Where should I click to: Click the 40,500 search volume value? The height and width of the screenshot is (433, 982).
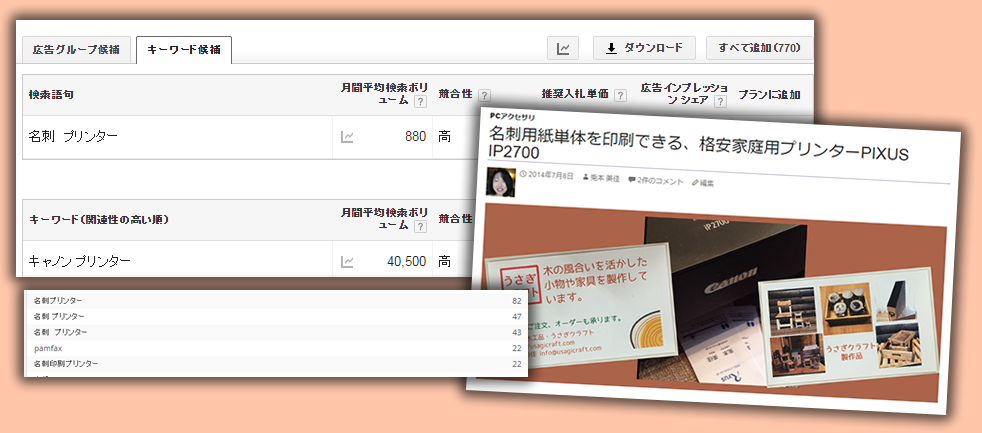(408, 261)
